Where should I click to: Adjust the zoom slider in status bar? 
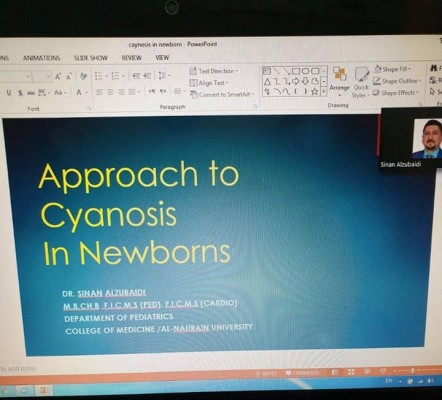click(x=412, y=370)
